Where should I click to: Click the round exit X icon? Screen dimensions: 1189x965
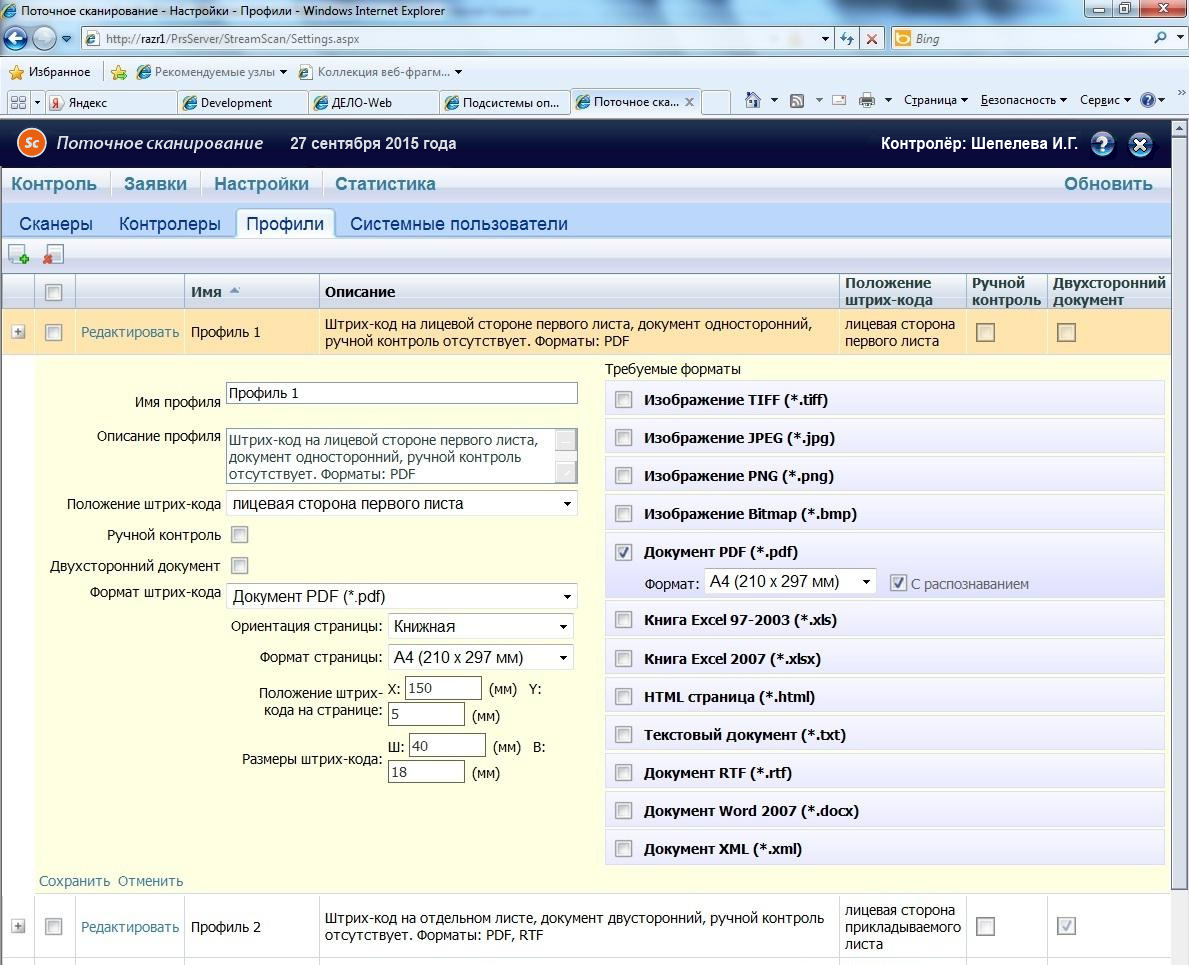tap(1140, 144)
